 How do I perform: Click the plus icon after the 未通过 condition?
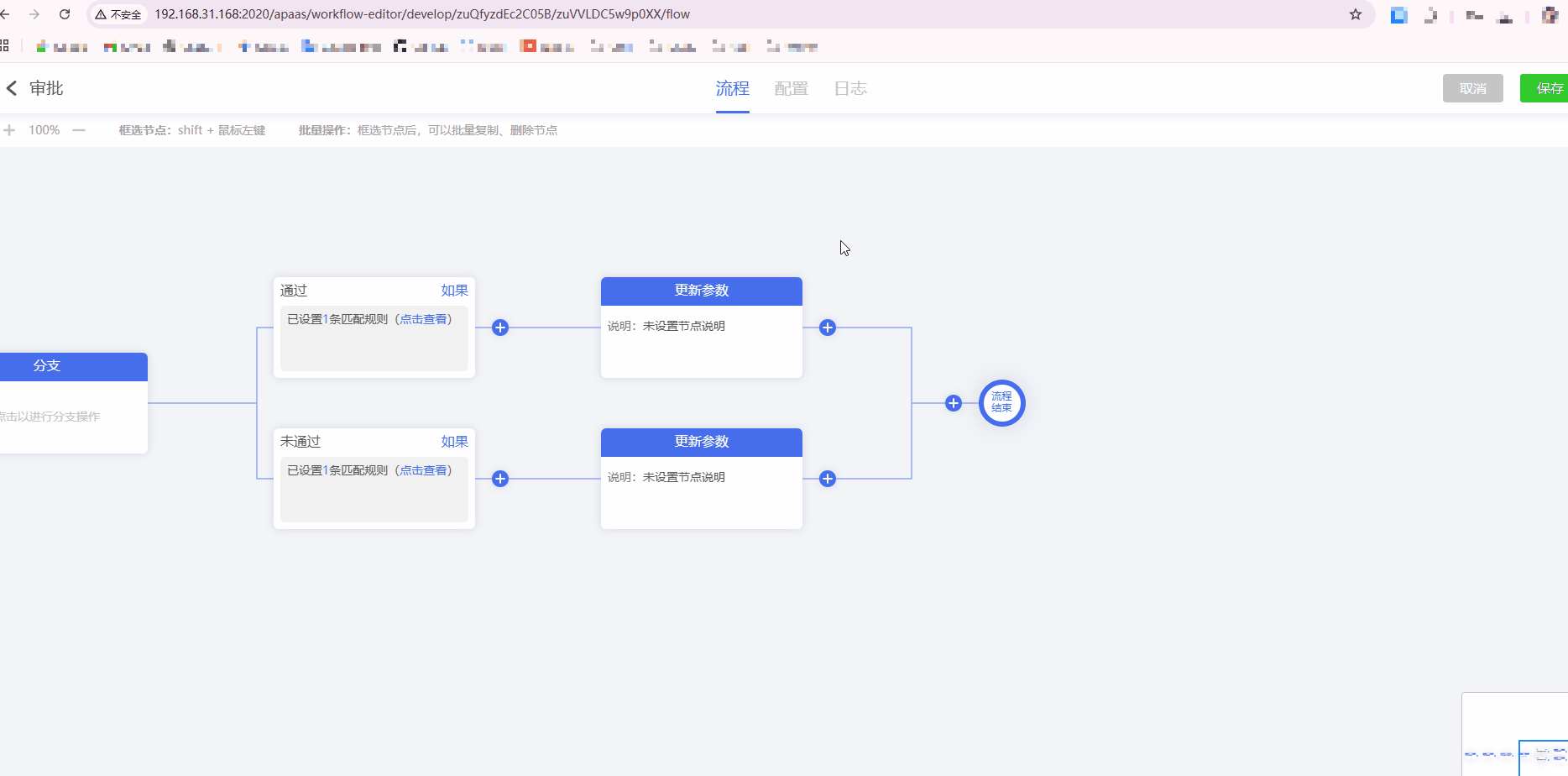coord(500,479)
